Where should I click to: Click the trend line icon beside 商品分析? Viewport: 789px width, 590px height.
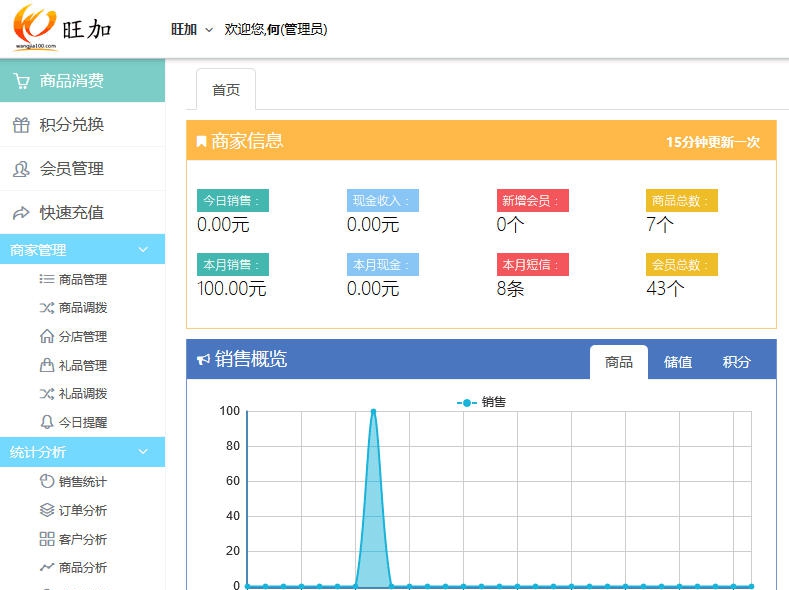[46, 567]
